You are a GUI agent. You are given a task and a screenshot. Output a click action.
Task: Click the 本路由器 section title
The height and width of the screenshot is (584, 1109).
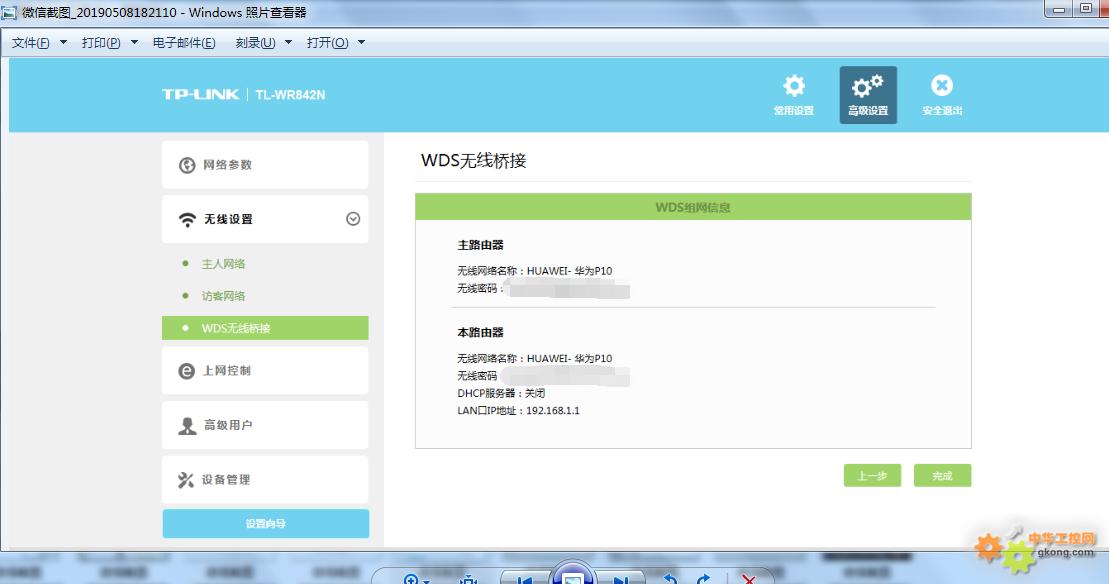coord(480,332)
